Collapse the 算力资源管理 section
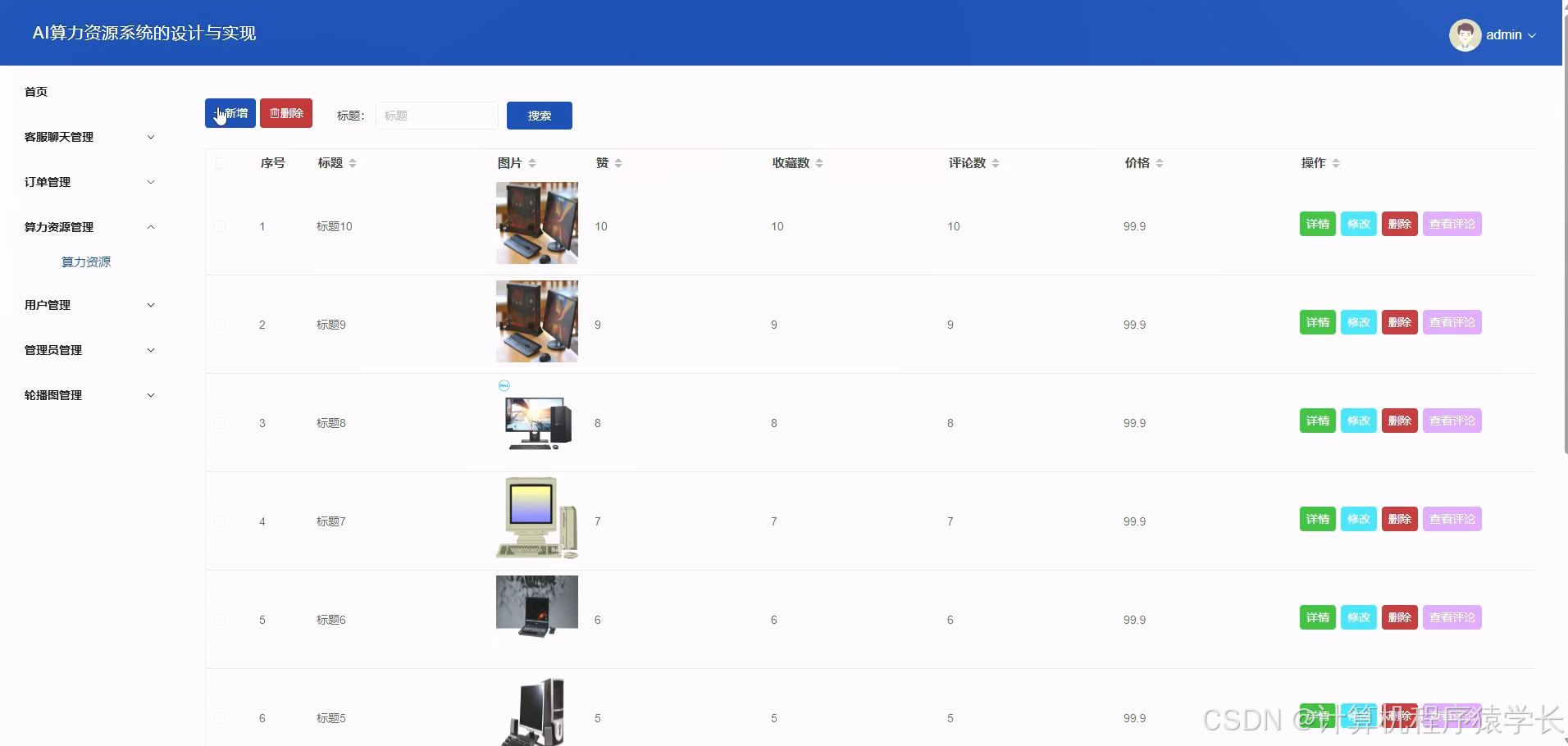This screenshot has width=1568, height=746. (88, 226)
